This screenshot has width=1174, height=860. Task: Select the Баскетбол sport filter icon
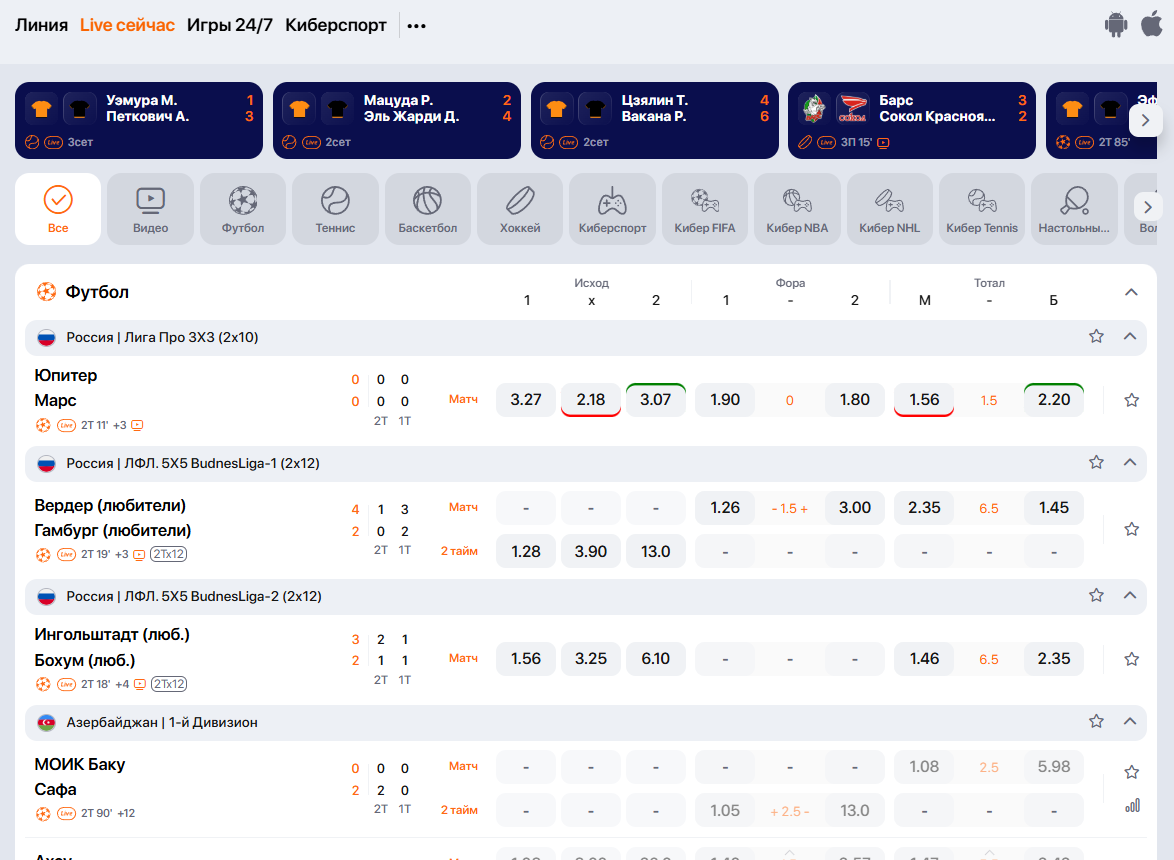[x=427, y=202]
